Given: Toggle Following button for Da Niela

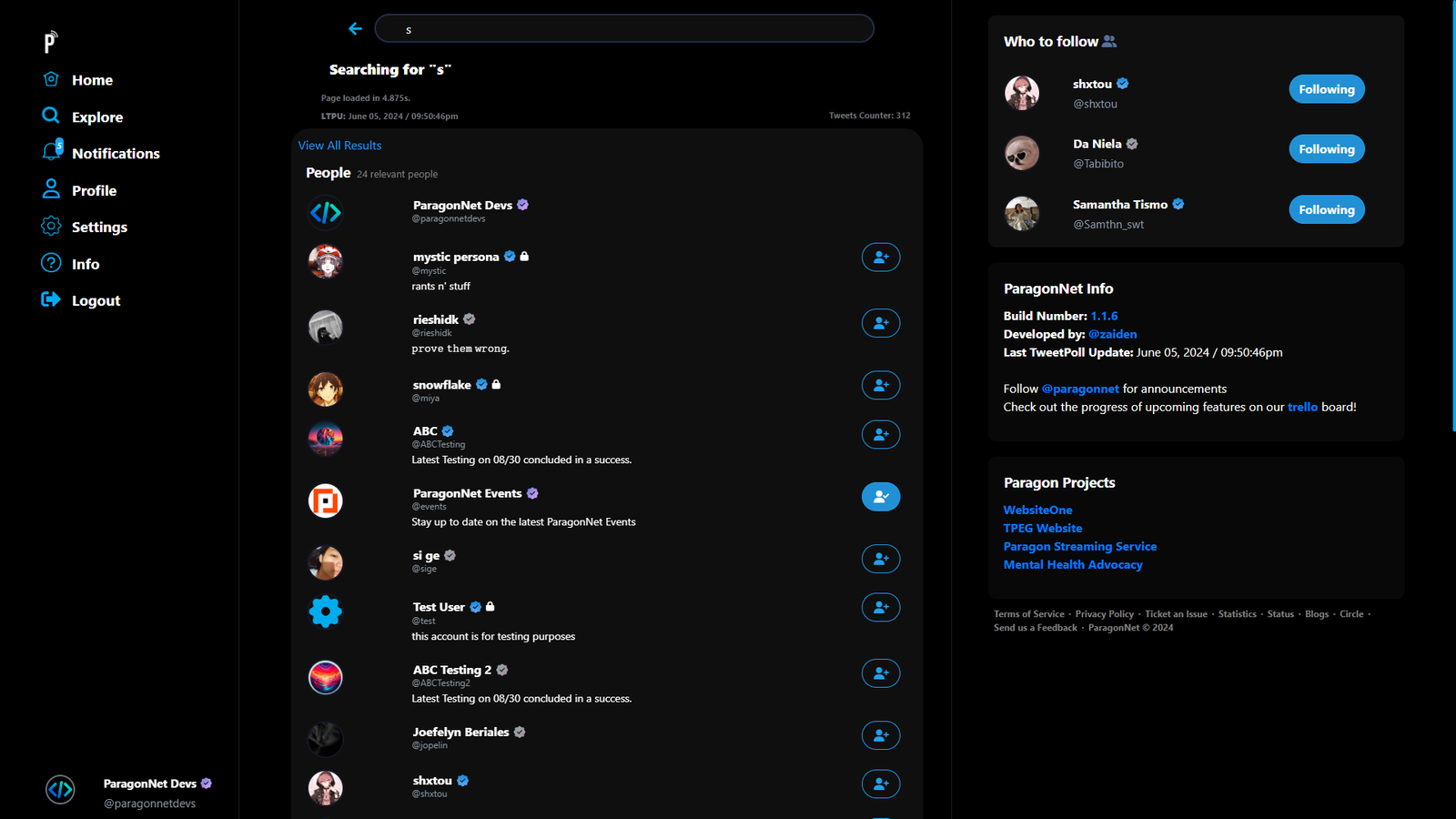Looking at the screenshot, I should [1326, 149].
